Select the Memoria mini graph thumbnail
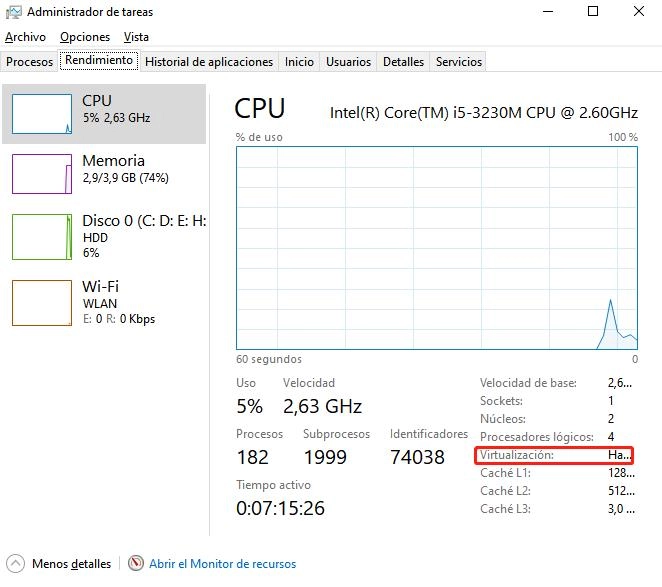The width and height of the screenshot is (662, 587). pos(42,174)
